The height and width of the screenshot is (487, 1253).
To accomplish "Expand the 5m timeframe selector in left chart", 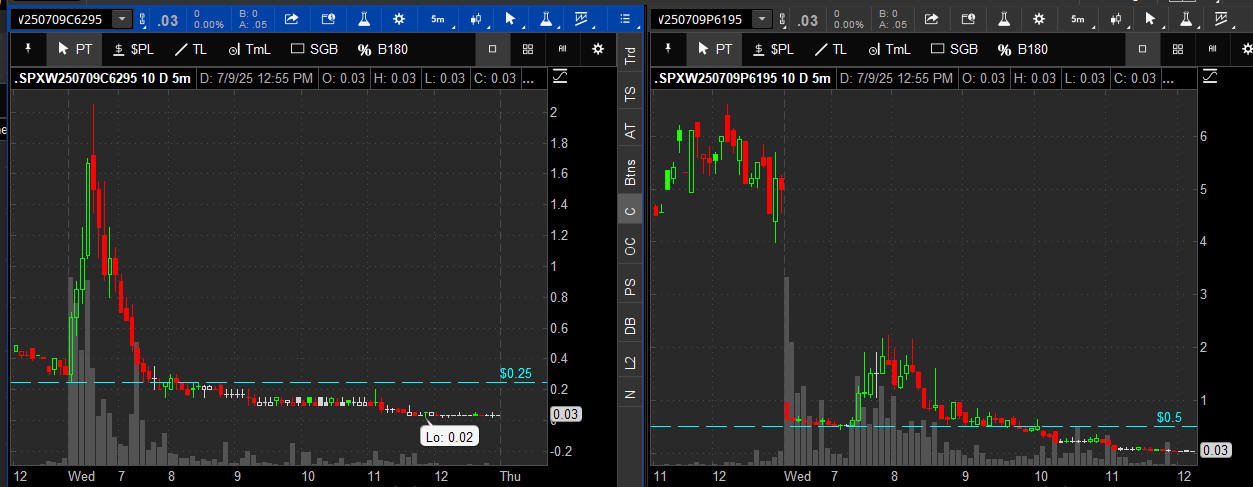I will (439, 19).
